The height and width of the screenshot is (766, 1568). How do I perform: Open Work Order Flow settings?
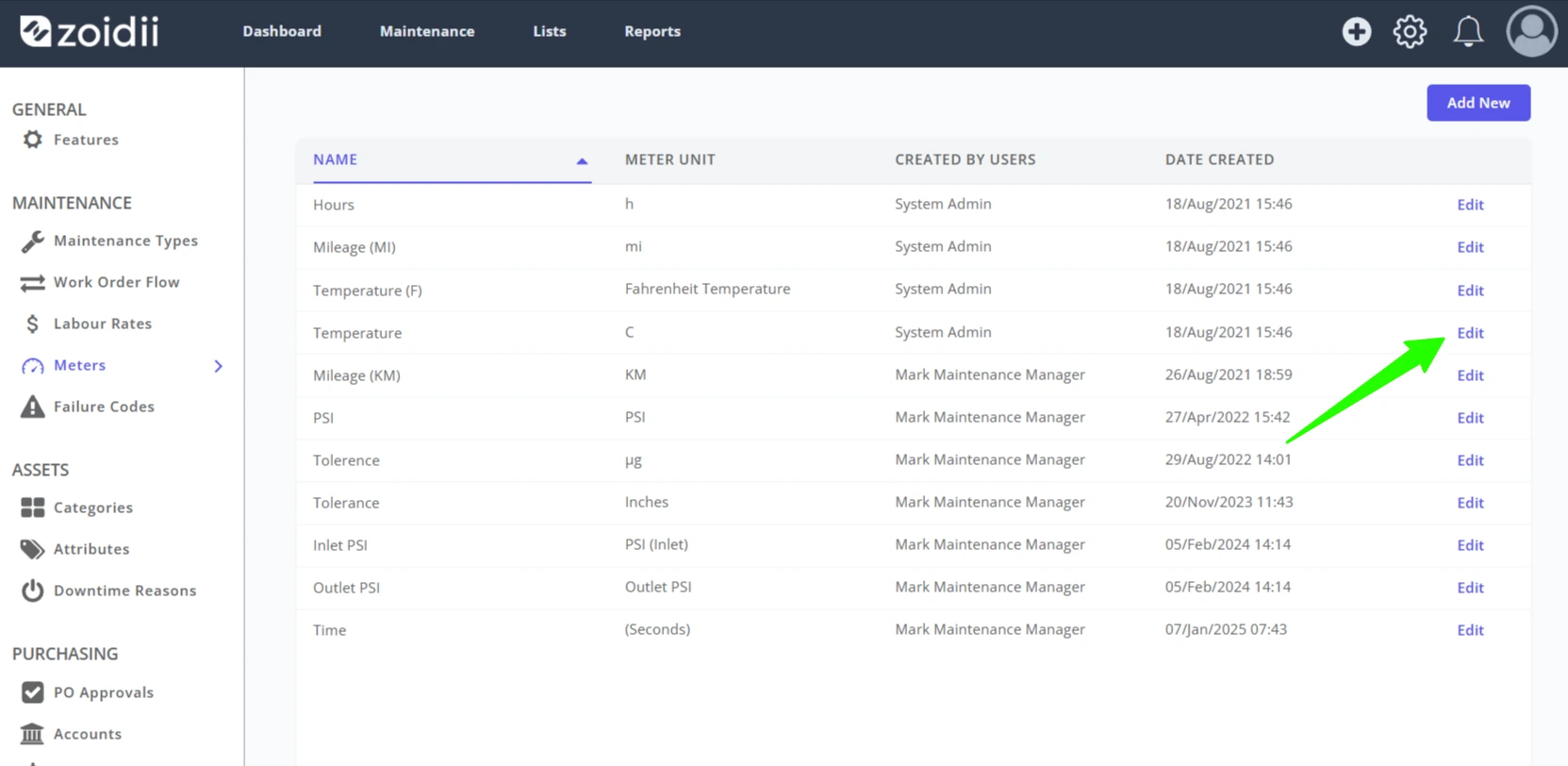point(116,282)
